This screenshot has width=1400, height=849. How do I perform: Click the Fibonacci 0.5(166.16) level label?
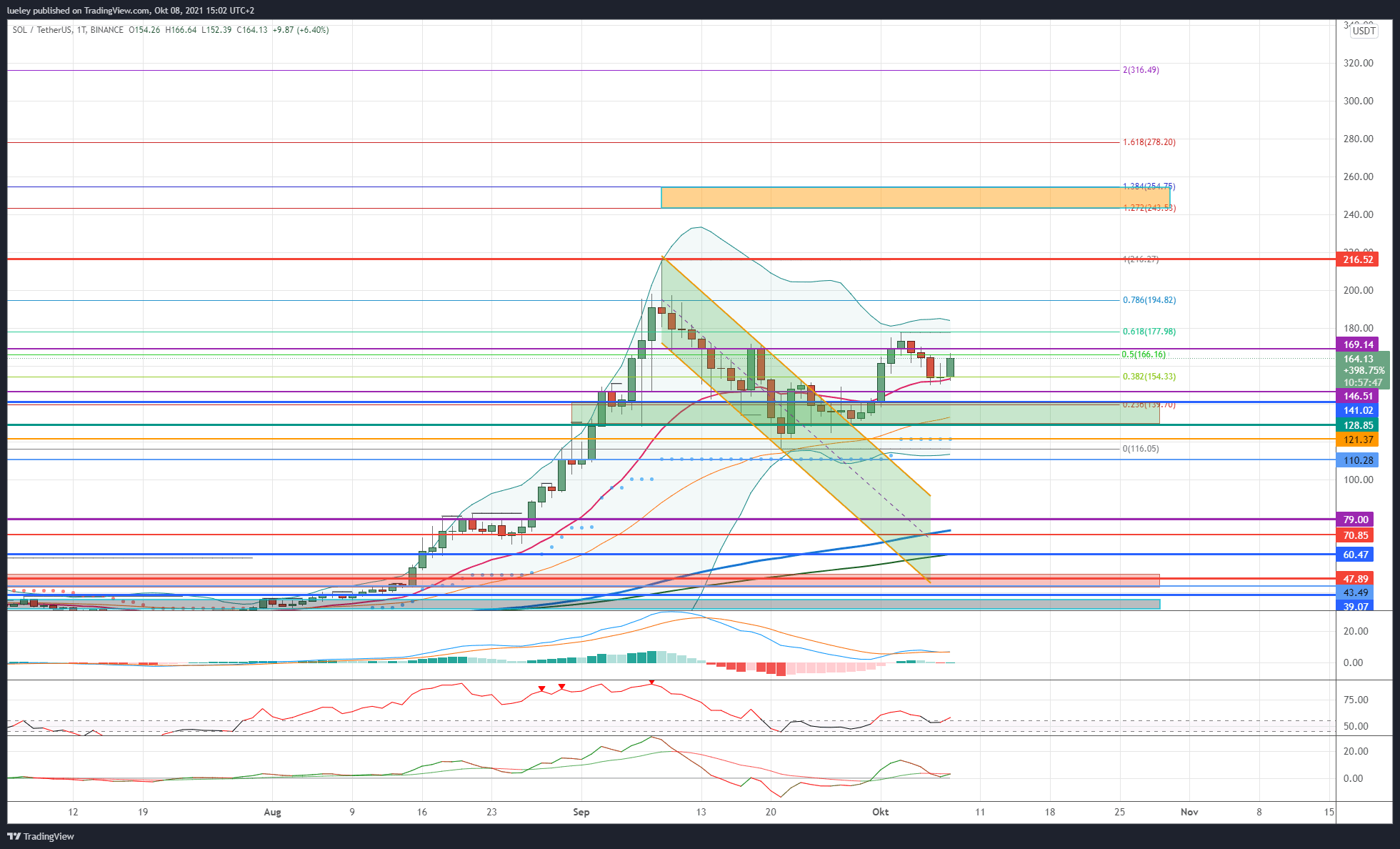point(1144,354)
